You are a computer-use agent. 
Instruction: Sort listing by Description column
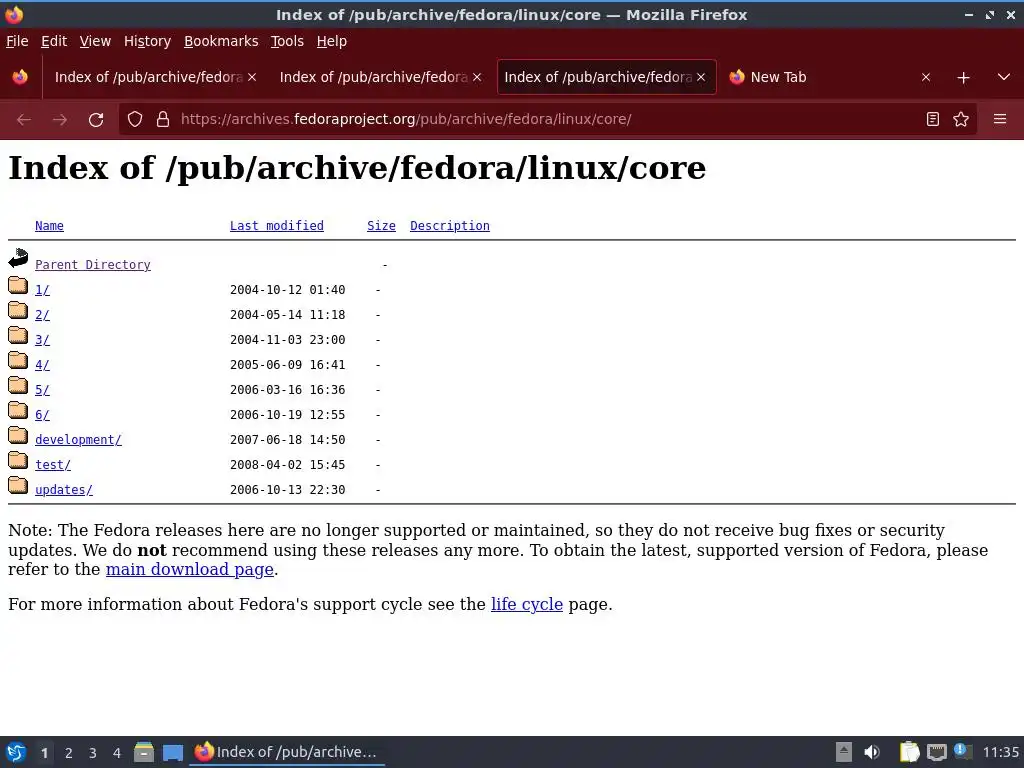click(450, 225)
